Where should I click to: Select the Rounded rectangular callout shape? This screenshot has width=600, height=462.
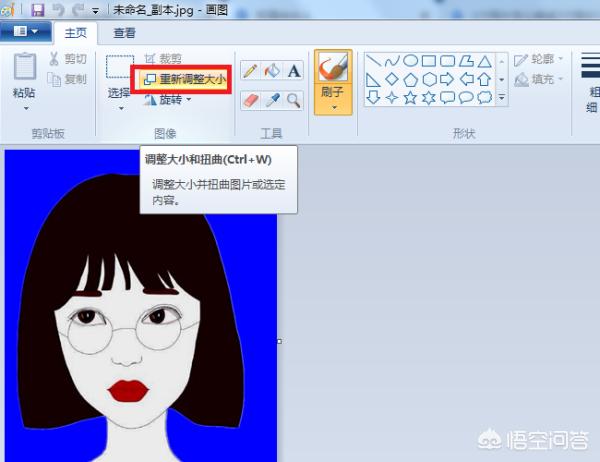tap(447, 98)
